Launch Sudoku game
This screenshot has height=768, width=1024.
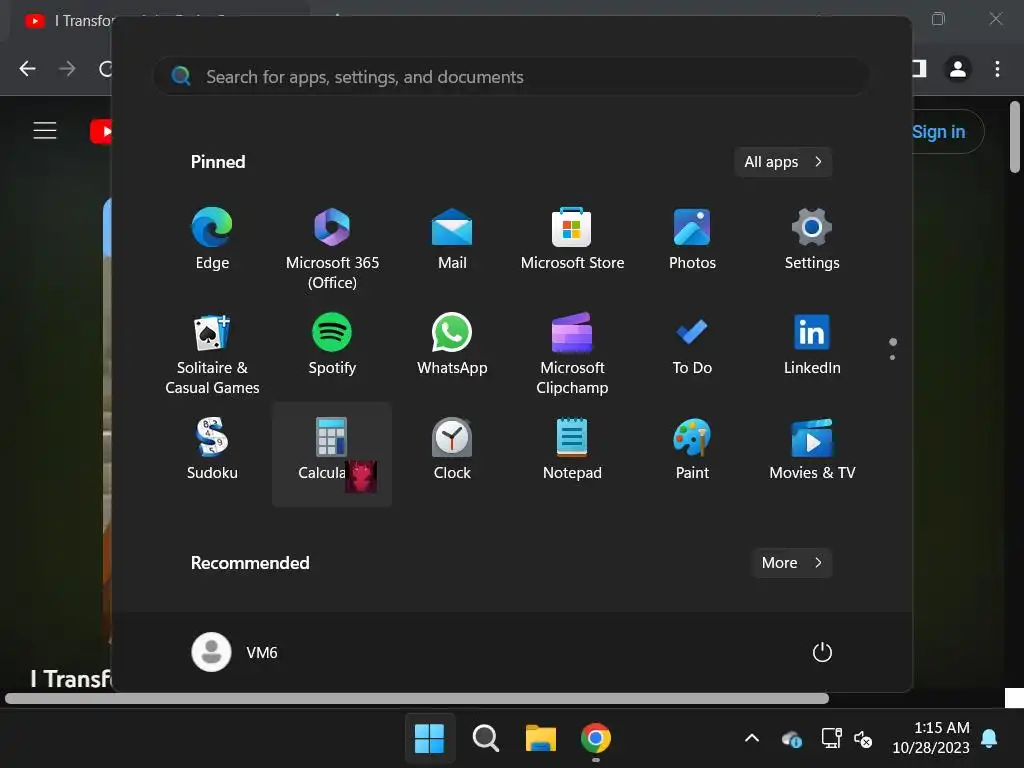(x=212, y=449)
